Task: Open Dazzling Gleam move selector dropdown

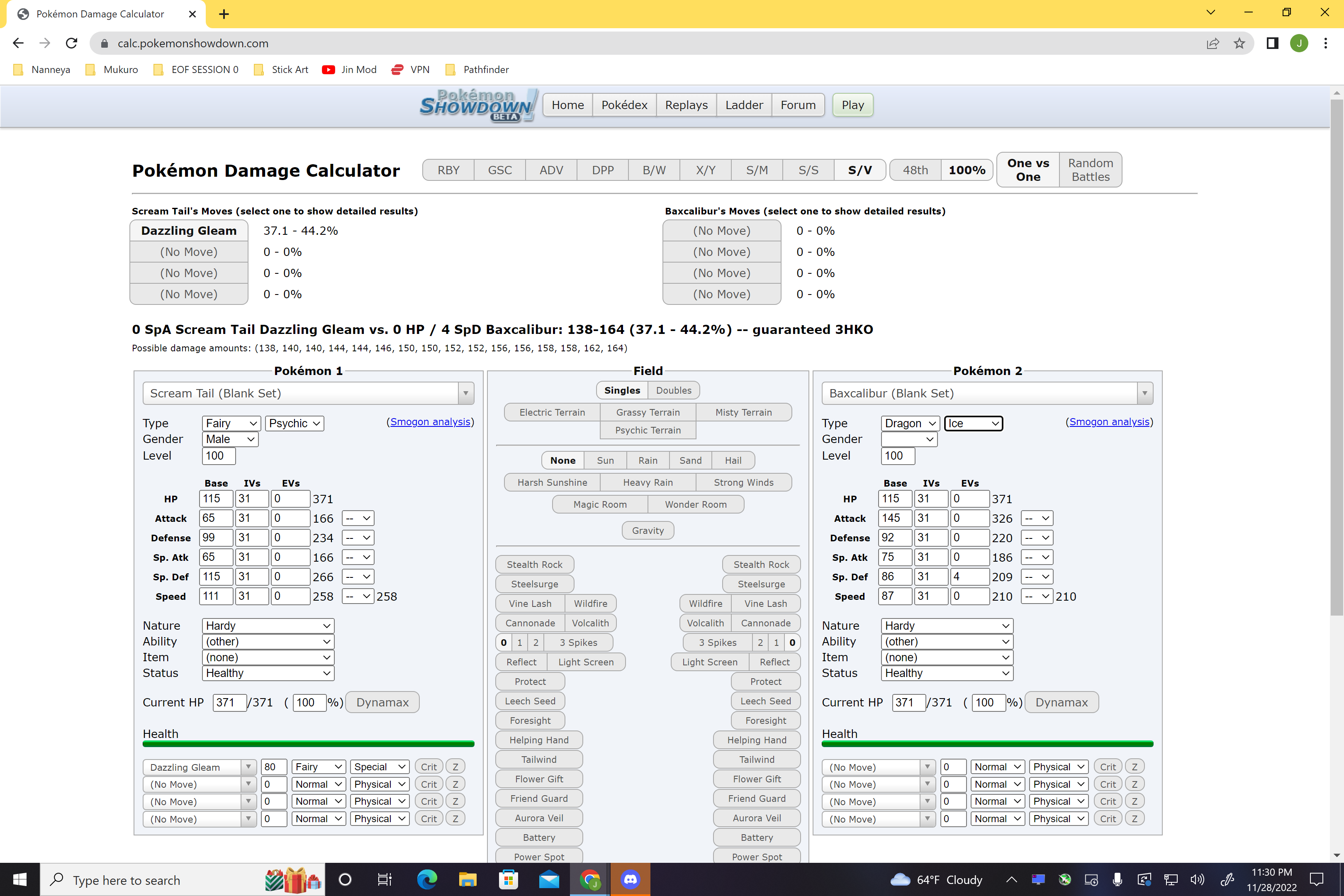Action: coord(200,767)
